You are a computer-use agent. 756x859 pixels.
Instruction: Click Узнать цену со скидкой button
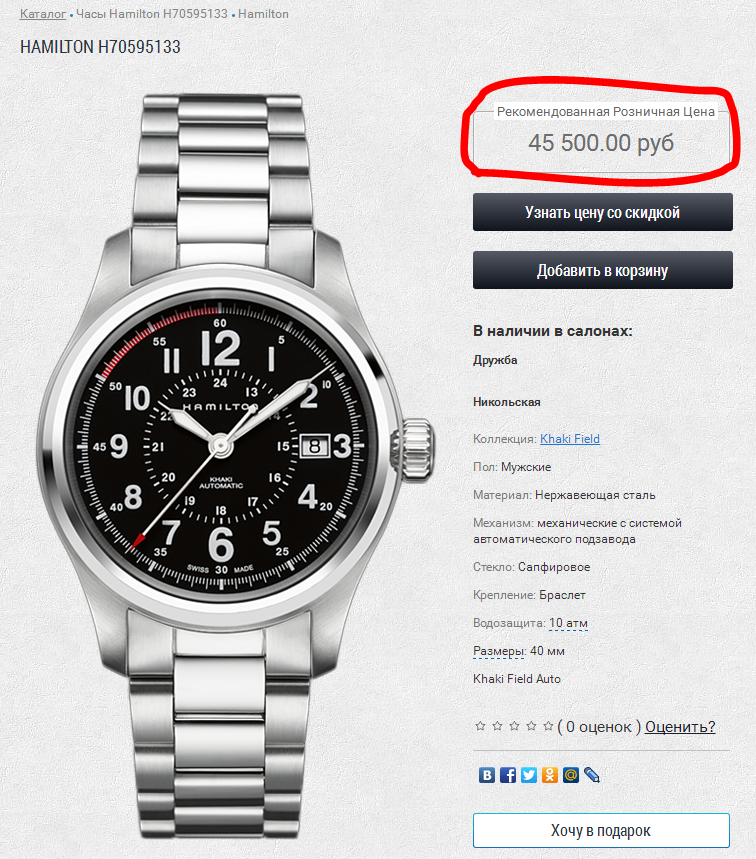point(603,212)
